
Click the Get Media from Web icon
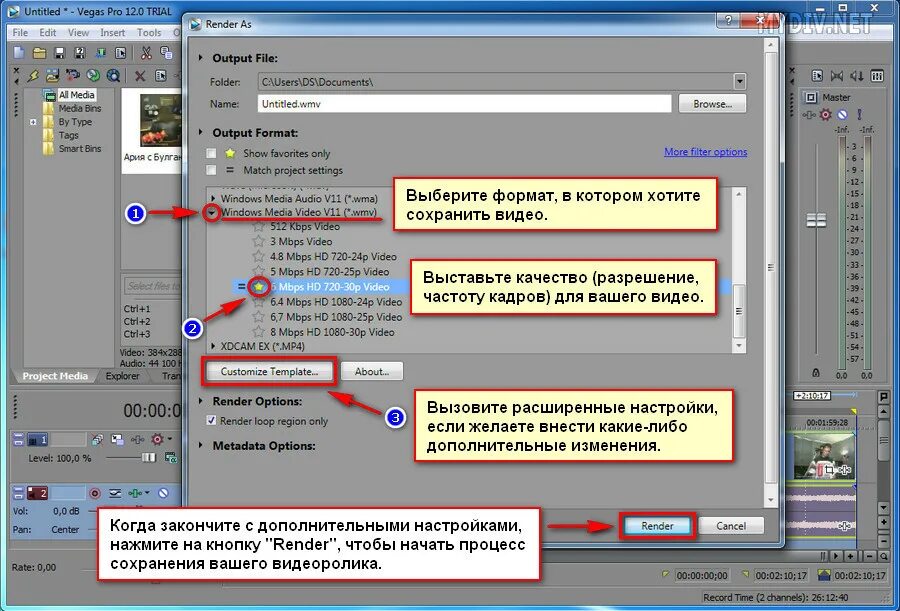(x=113, y=75)
